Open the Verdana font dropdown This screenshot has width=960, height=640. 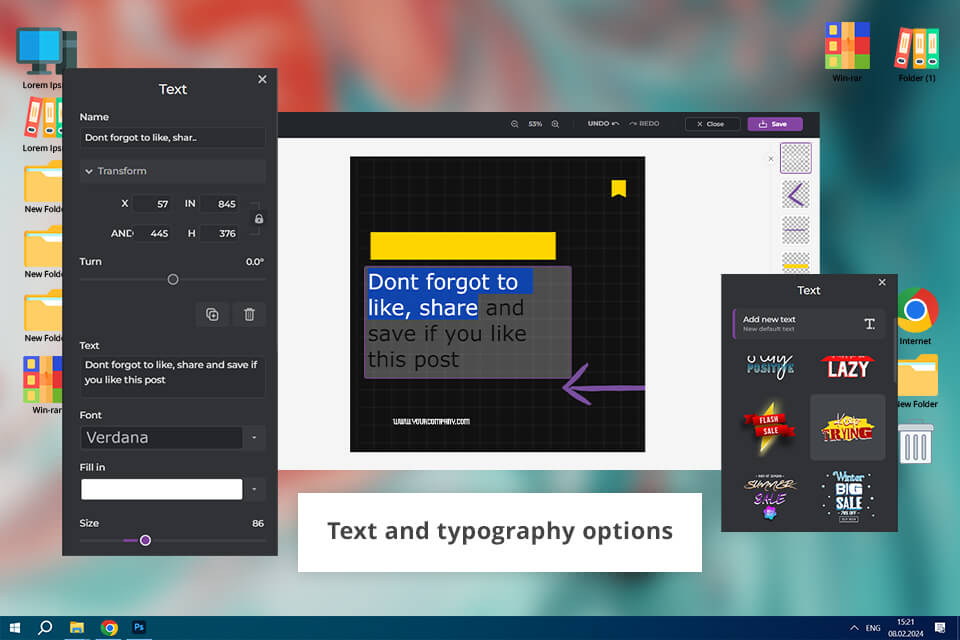click(x=254, y=437)
